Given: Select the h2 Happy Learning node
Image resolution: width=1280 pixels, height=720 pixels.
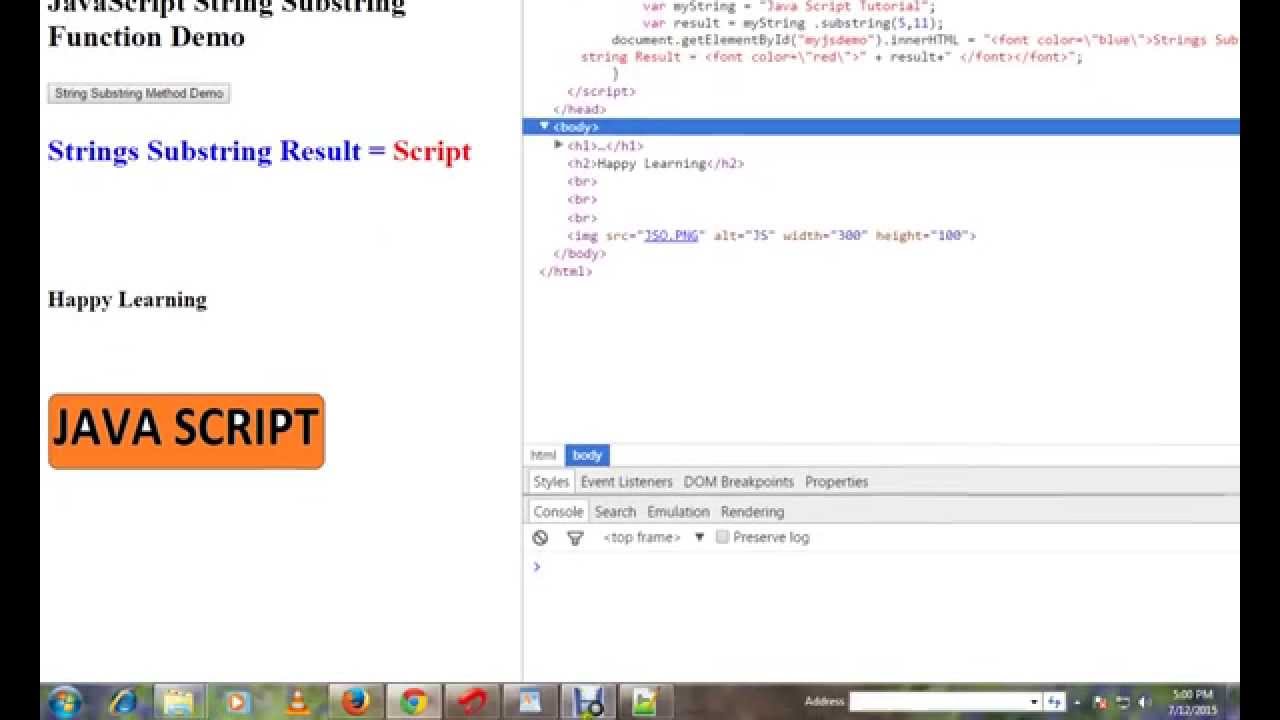Looking at the screenshot, I should click(x=656, y=163).
